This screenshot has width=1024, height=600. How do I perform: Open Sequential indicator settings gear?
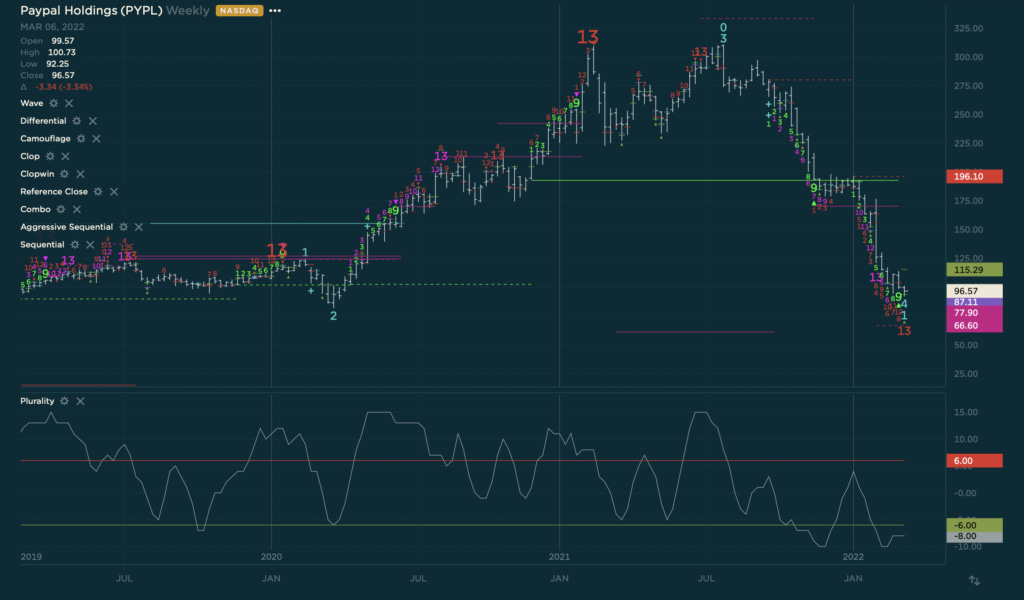[x=74, y=244]
